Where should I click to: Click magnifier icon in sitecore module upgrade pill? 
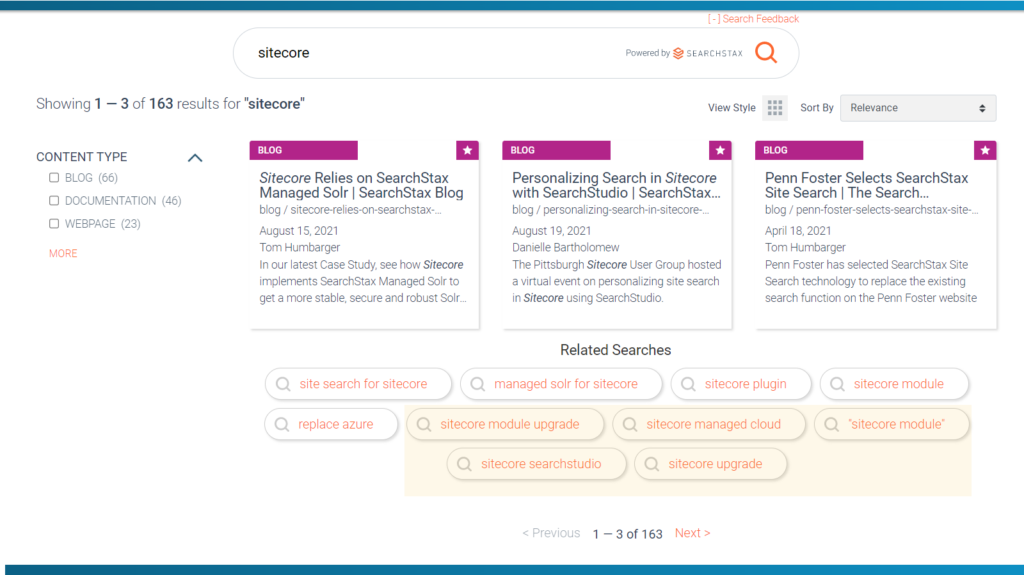click(424, 425)
